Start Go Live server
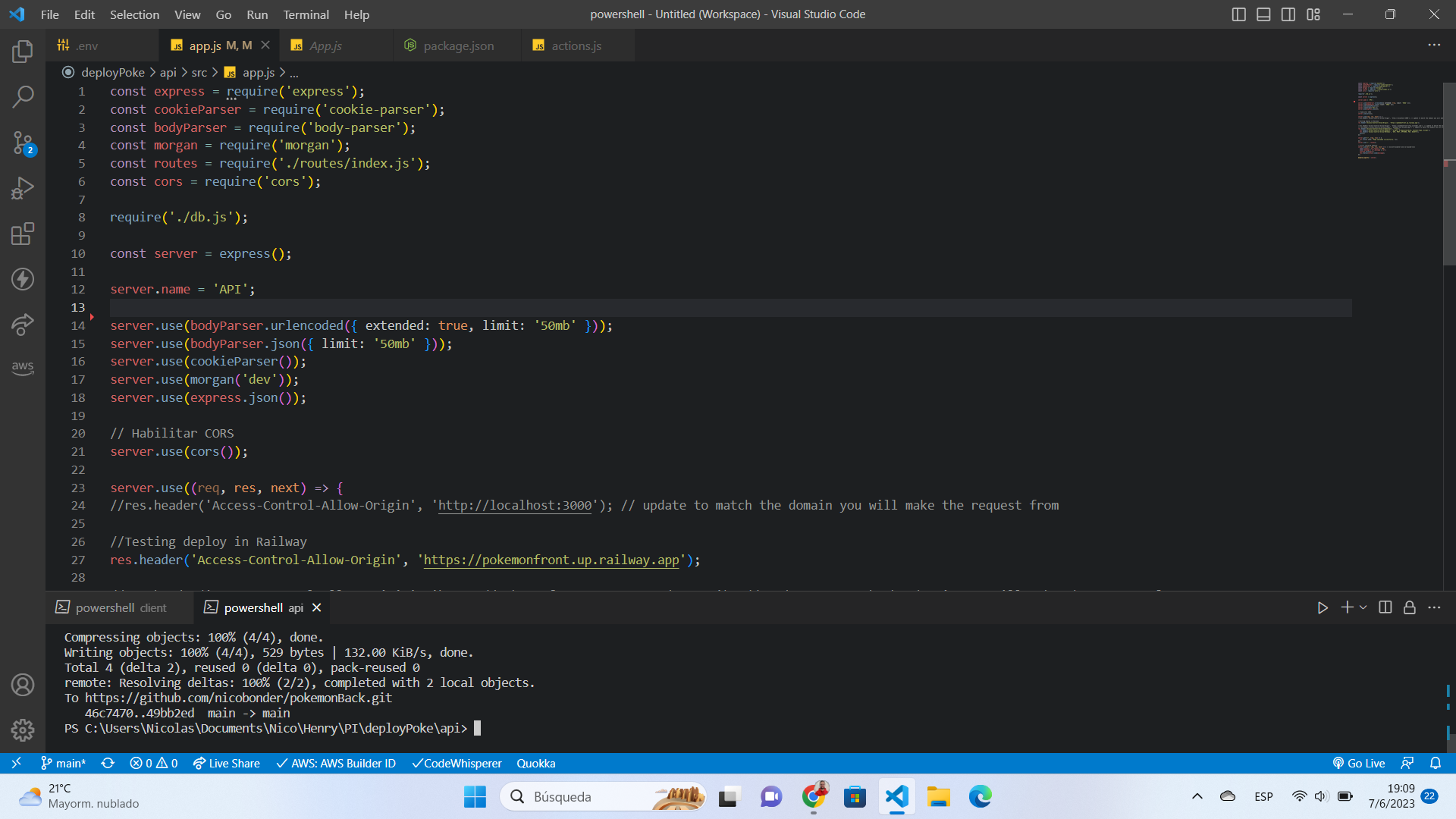The image size is (1456, 819). pos(1359,763)
